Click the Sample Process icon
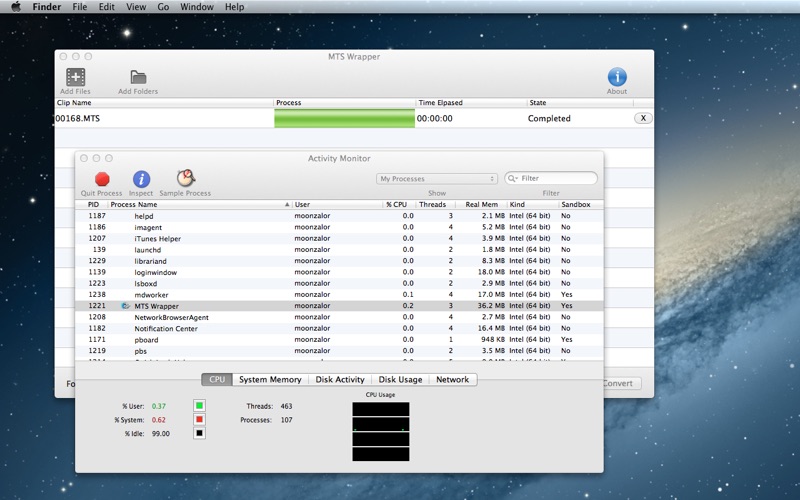Image resolution: width=800 pixels, height=500 pixels. pos(185,178)
